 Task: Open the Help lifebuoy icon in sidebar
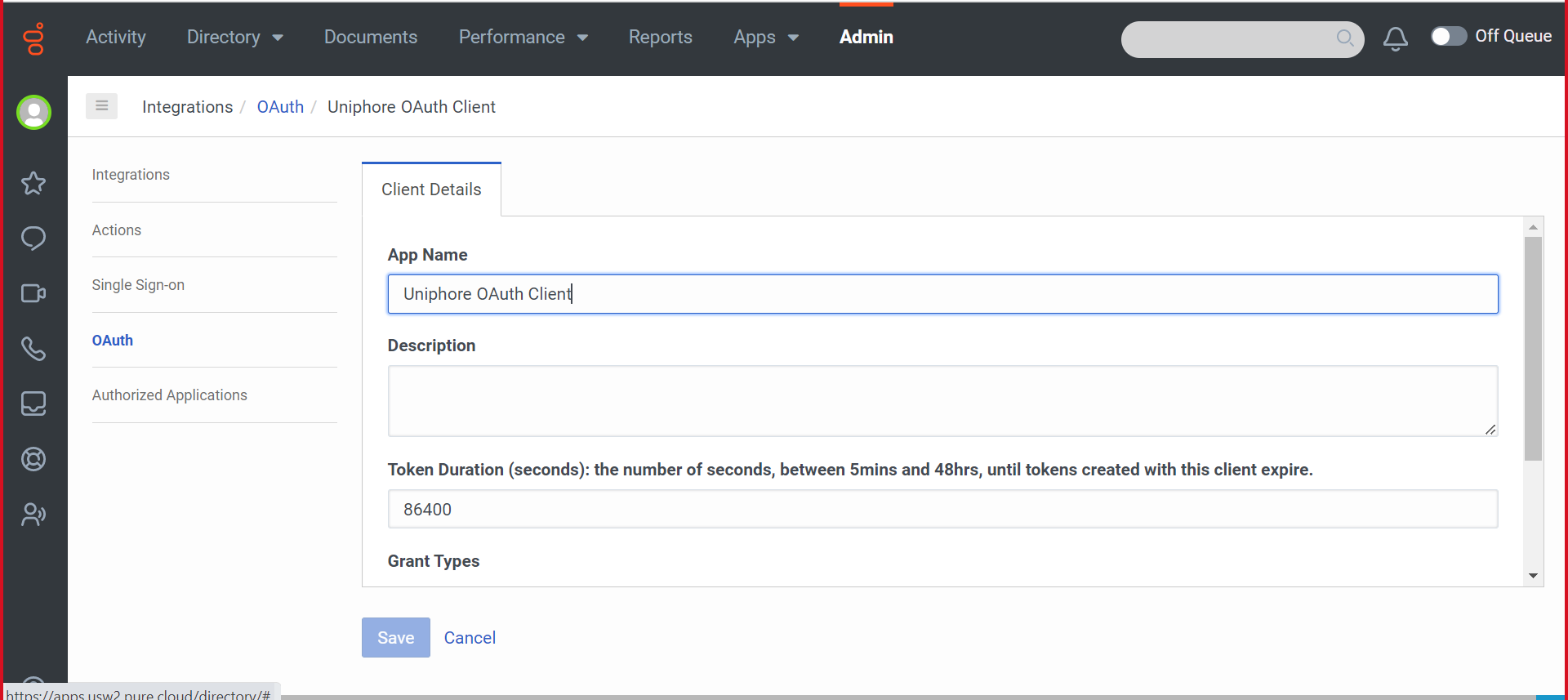[x=33, y=459]
